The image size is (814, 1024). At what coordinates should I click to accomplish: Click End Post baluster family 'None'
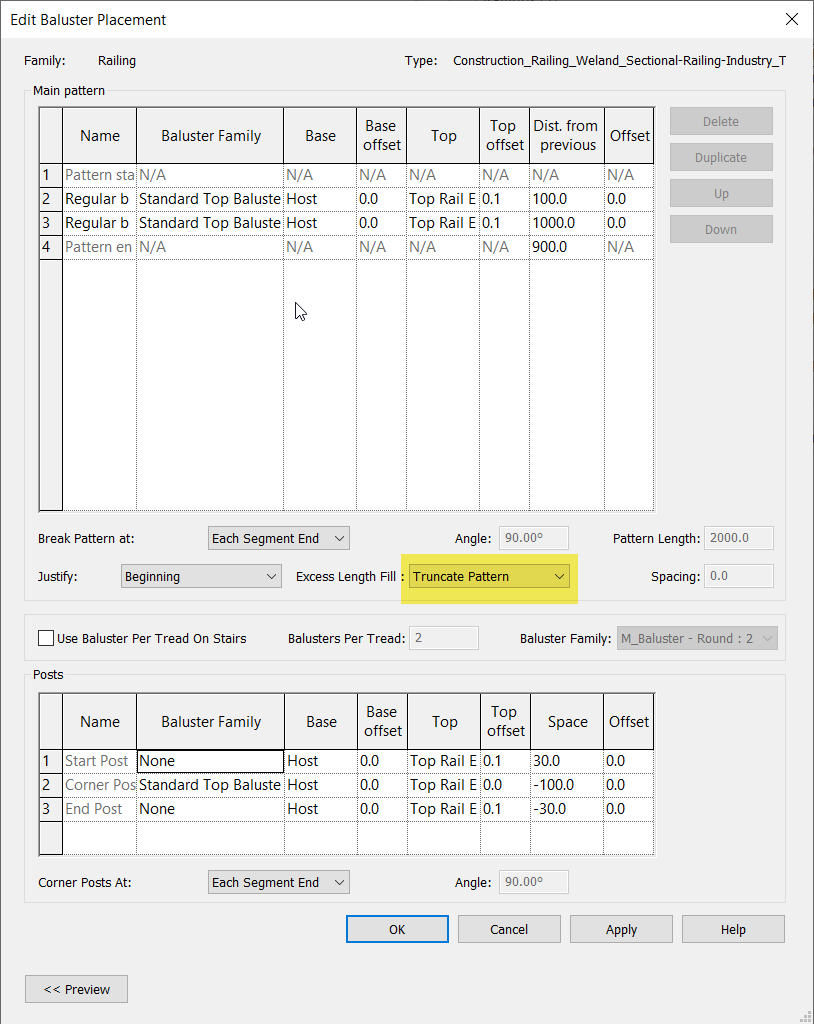tap(210, 809)
